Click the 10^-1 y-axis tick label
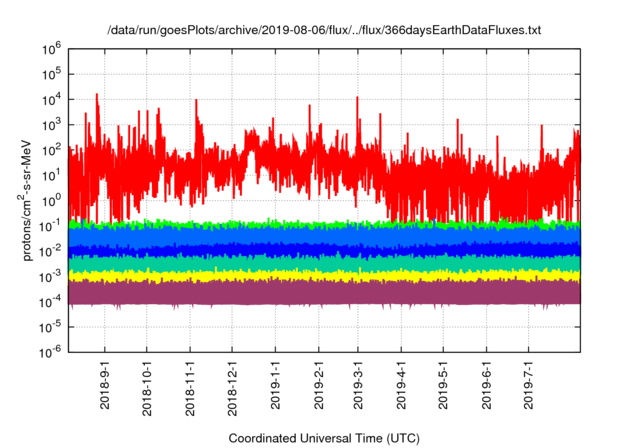Image resolution: width=640 pixels, height=448 pixels. pyautogui.click(x=51, y=226)
